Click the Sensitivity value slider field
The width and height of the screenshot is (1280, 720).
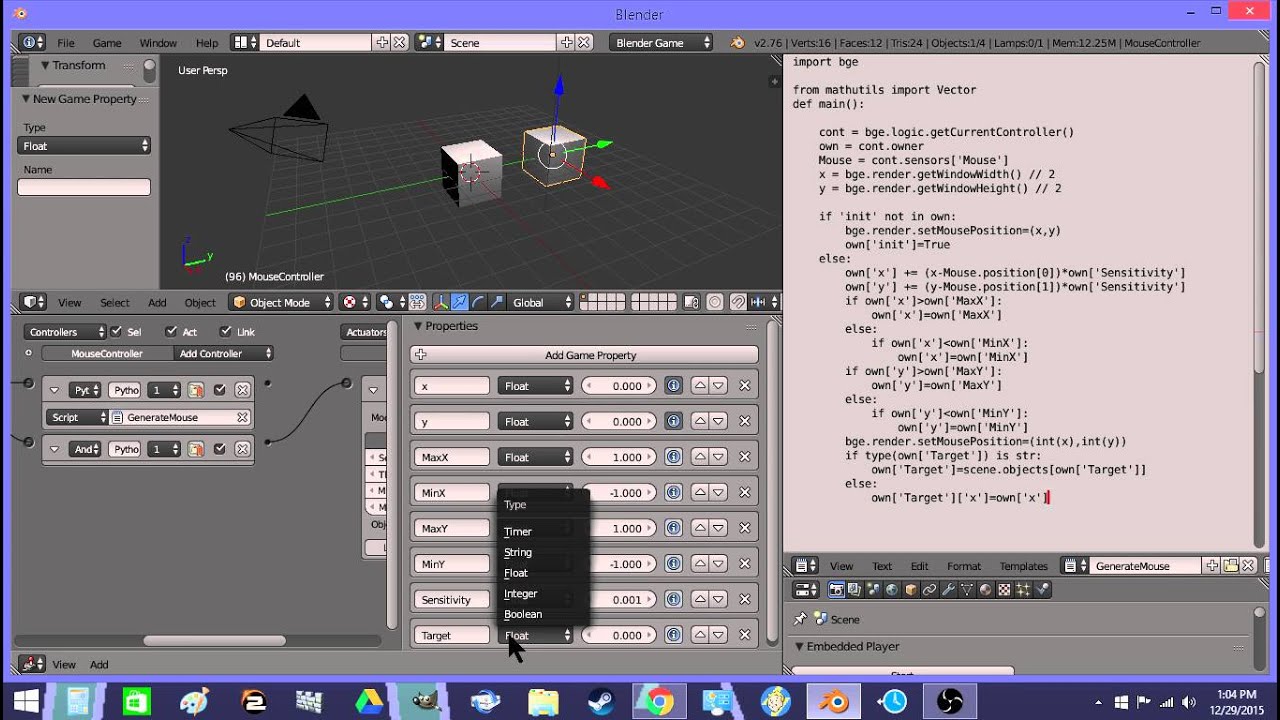click(x=619, y=600)
